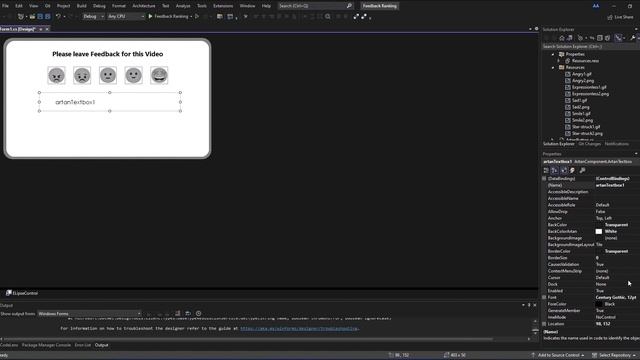640x360 pixels.
Task: Select Angry2.png in Solution Explorer
Action: point(582,80)
